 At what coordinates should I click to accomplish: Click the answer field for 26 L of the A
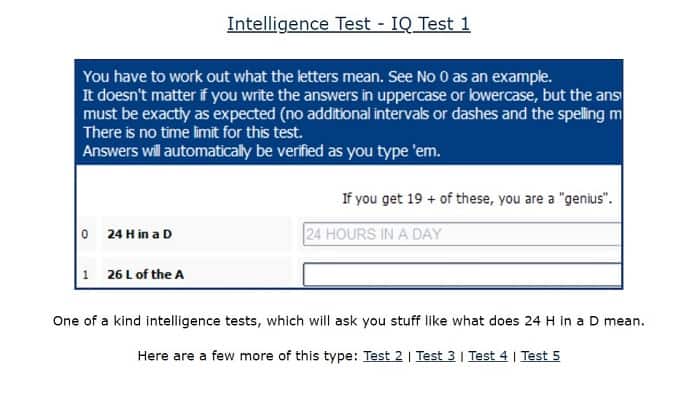click(x=462, y=274)
